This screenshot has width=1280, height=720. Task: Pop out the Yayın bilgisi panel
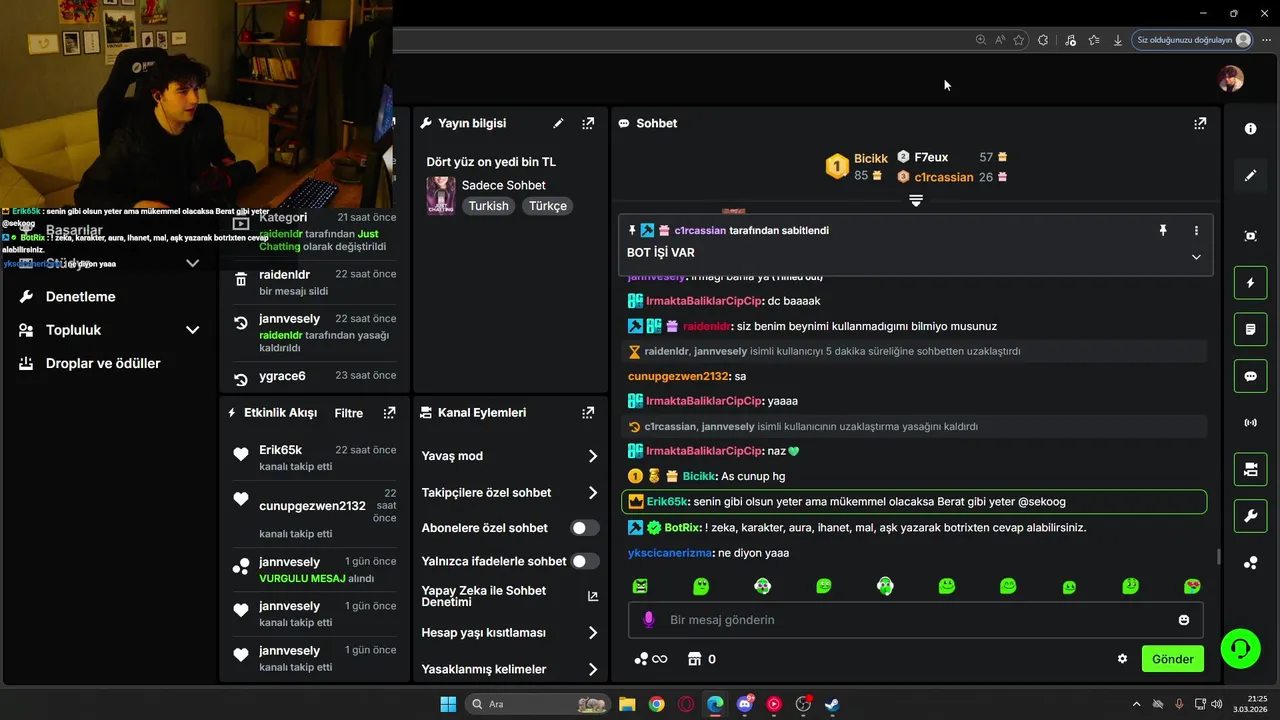point(588,123)
